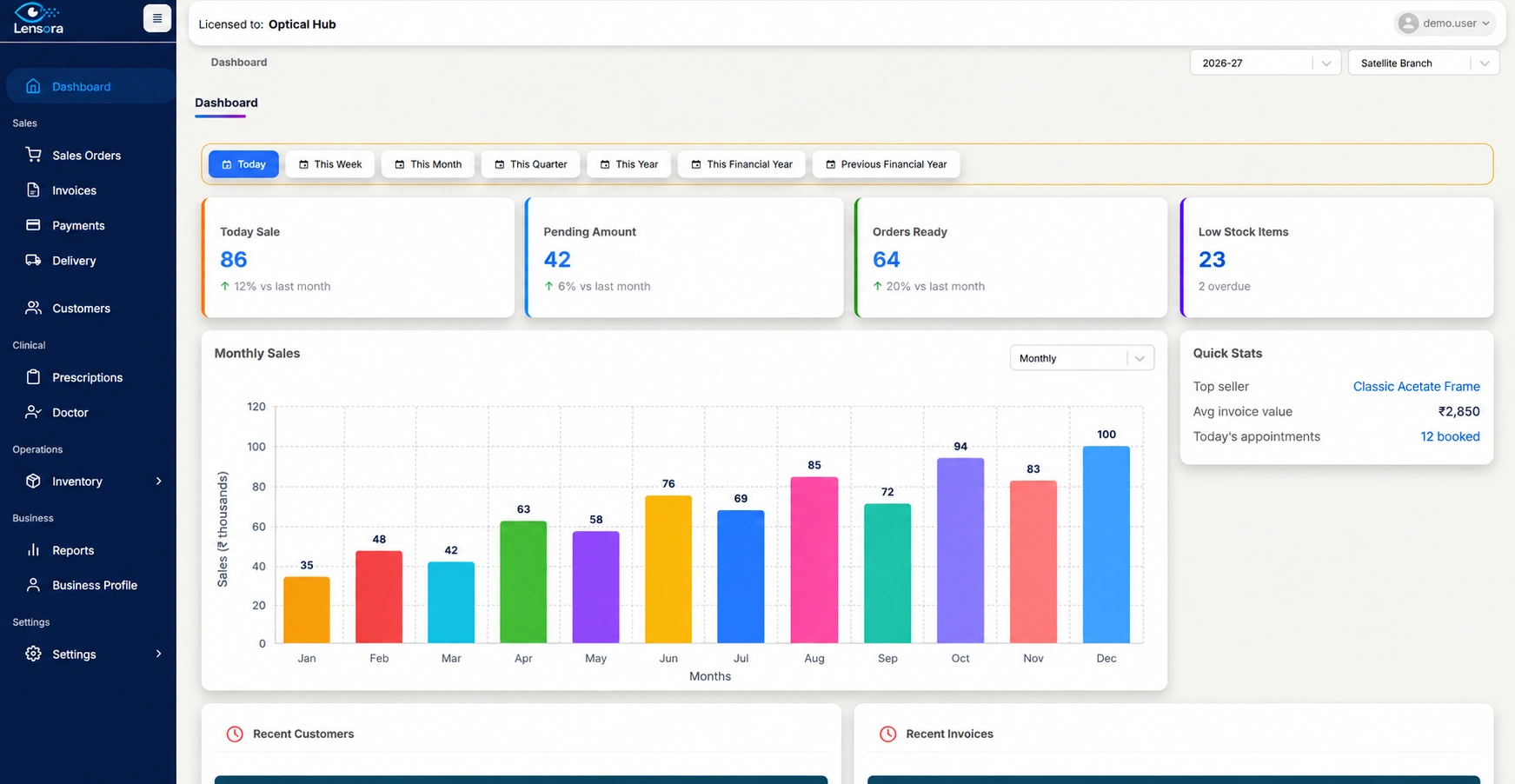Click the clock icon beside Recent Invoices
Screen dimensions: 1515x784
tap(887, 734)
